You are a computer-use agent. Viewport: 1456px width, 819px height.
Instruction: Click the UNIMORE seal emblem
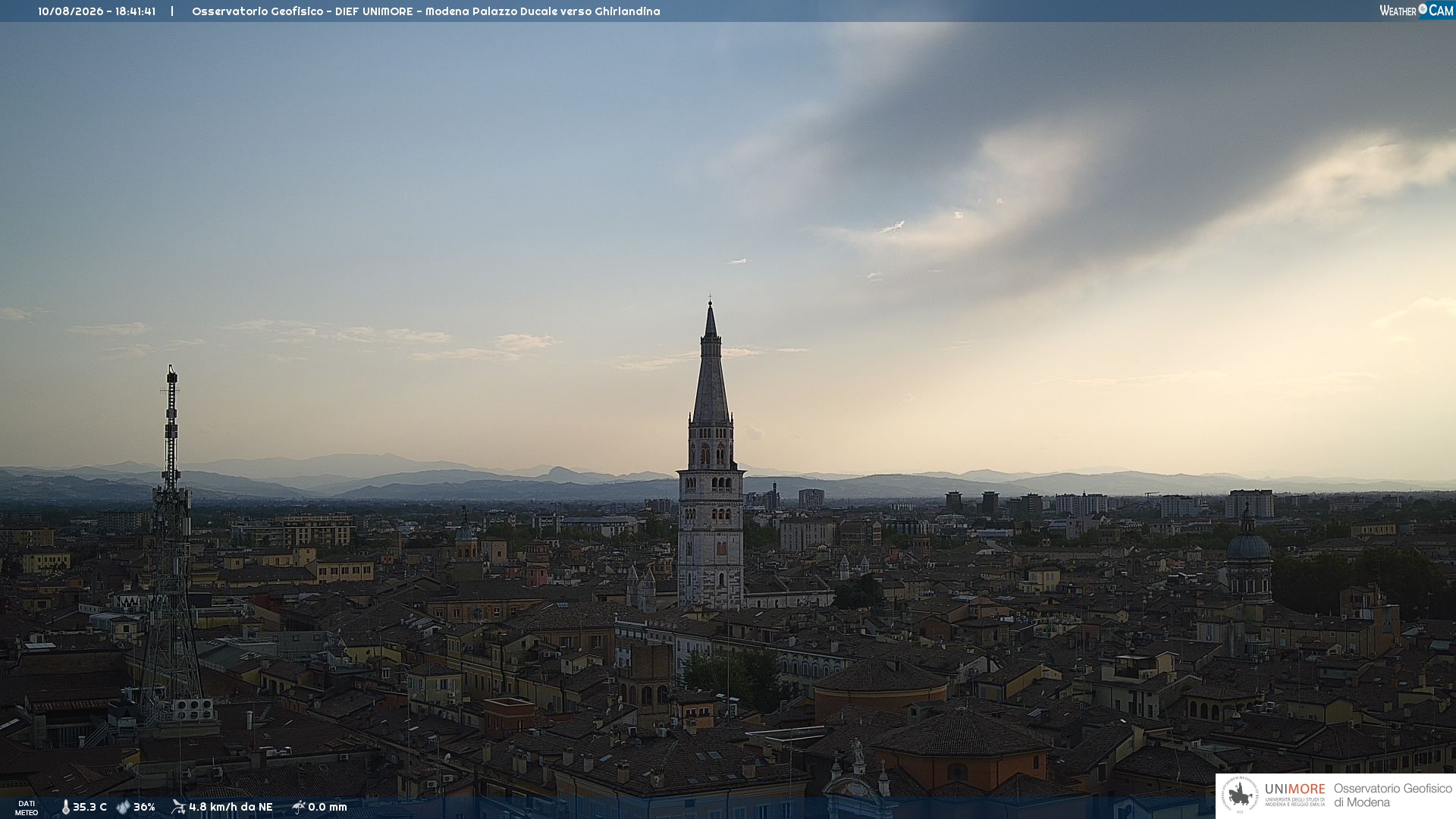click(1240, 795)
